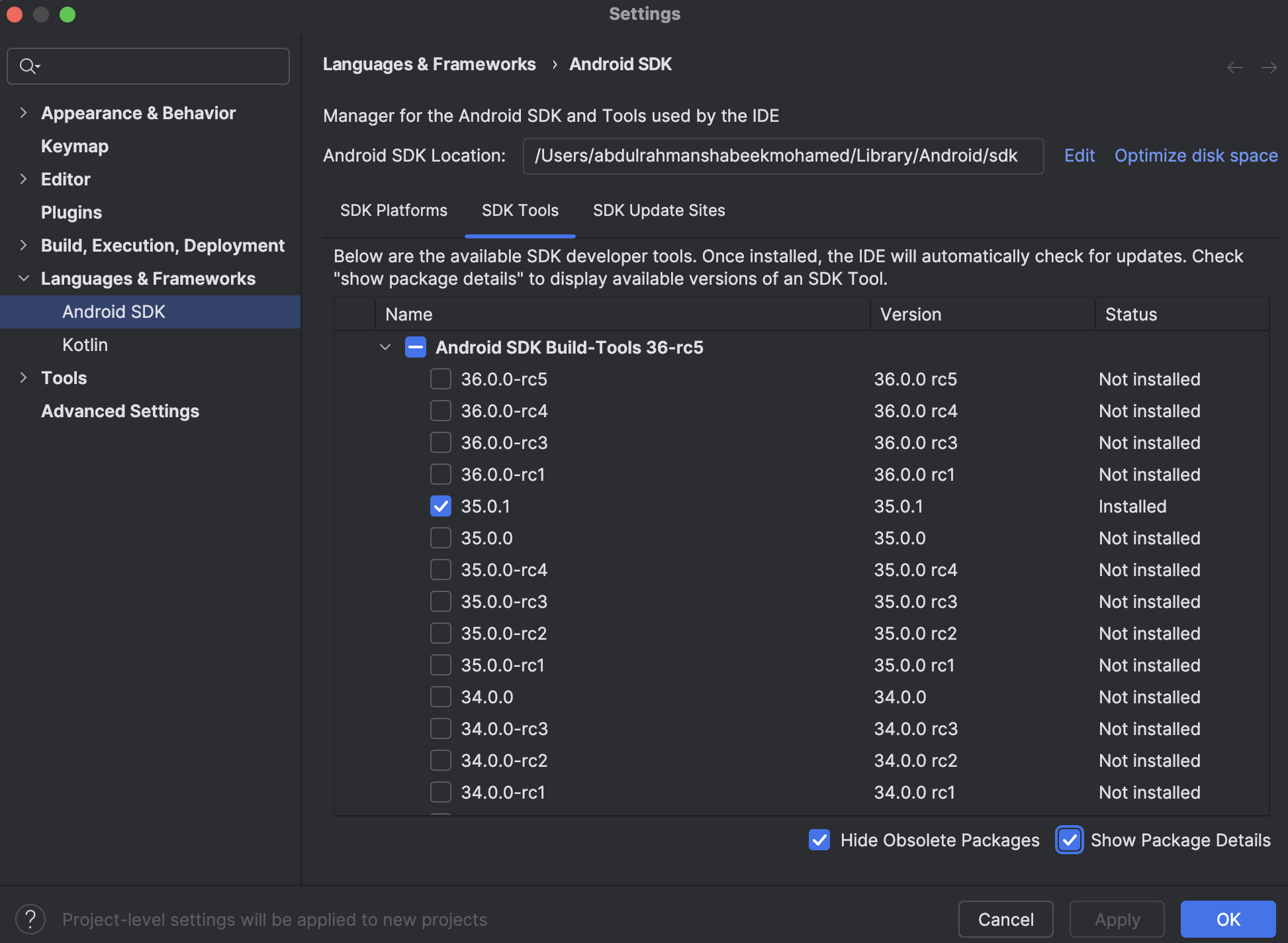Image resolution: width=1288 pixels, height=943 pixels.
Task: Click the search magnifier icon
Action: click(x=30, y=66)
